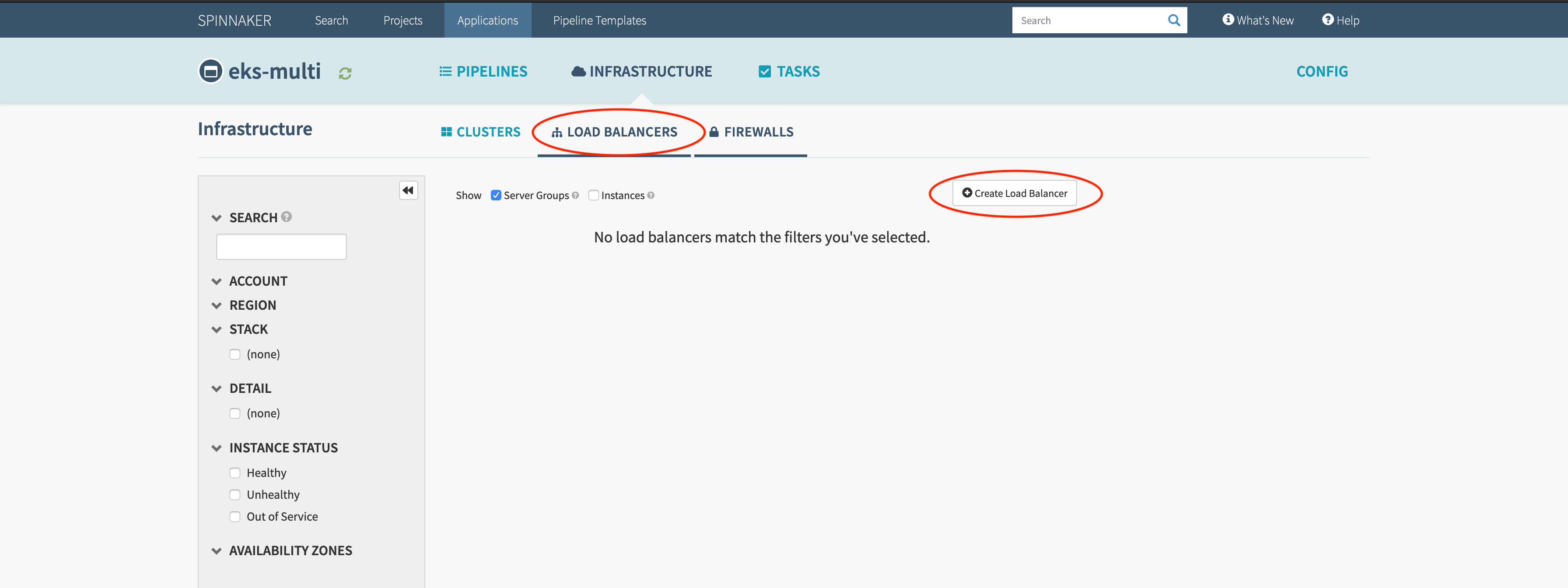Click the search magnifier icon in top bar

pyautogui.click(x=1173, y=20)
